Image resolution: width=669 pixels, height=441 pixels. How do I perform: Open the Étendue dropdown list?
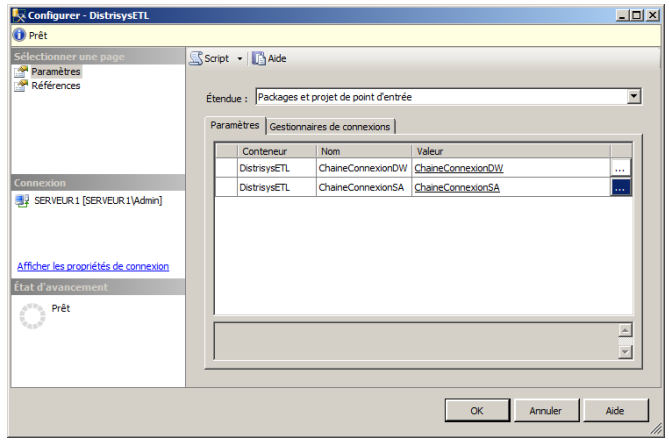pyautogui.click(x=632, y=97)
